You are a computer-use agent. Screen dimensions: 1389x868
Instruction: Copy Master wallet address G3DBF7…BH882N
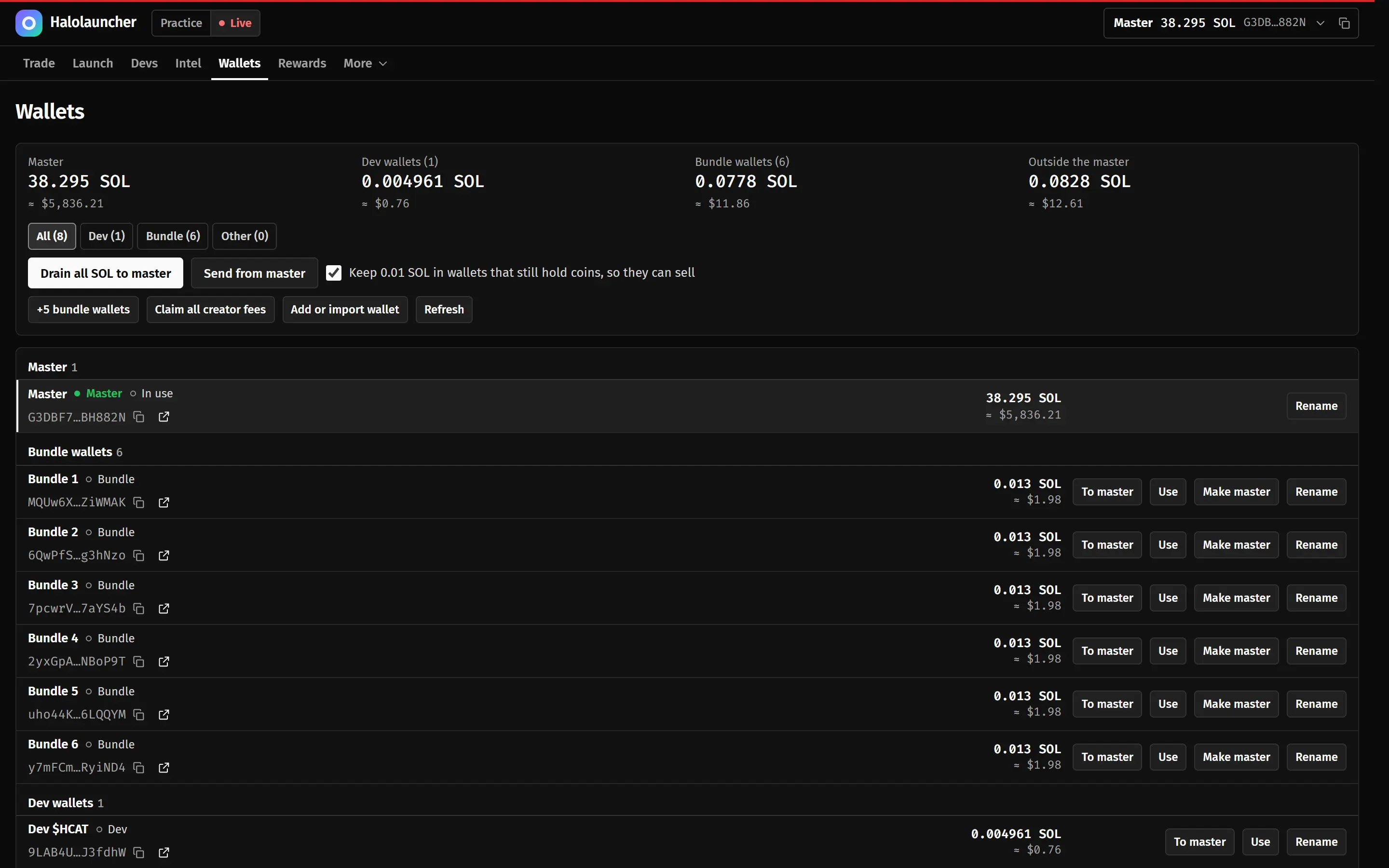[139, 417]
